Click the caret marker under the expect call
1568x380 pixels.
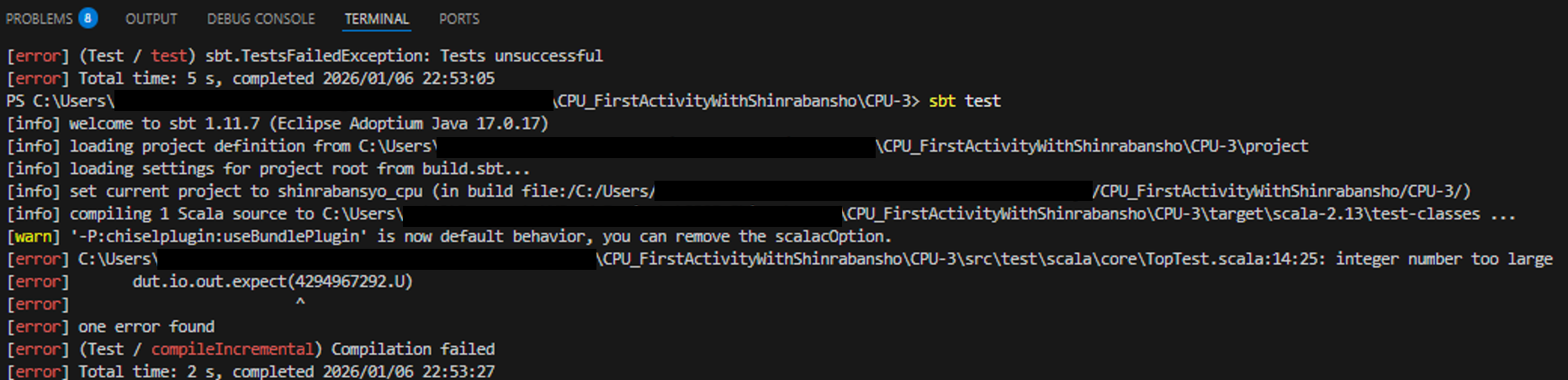point(300,303)
